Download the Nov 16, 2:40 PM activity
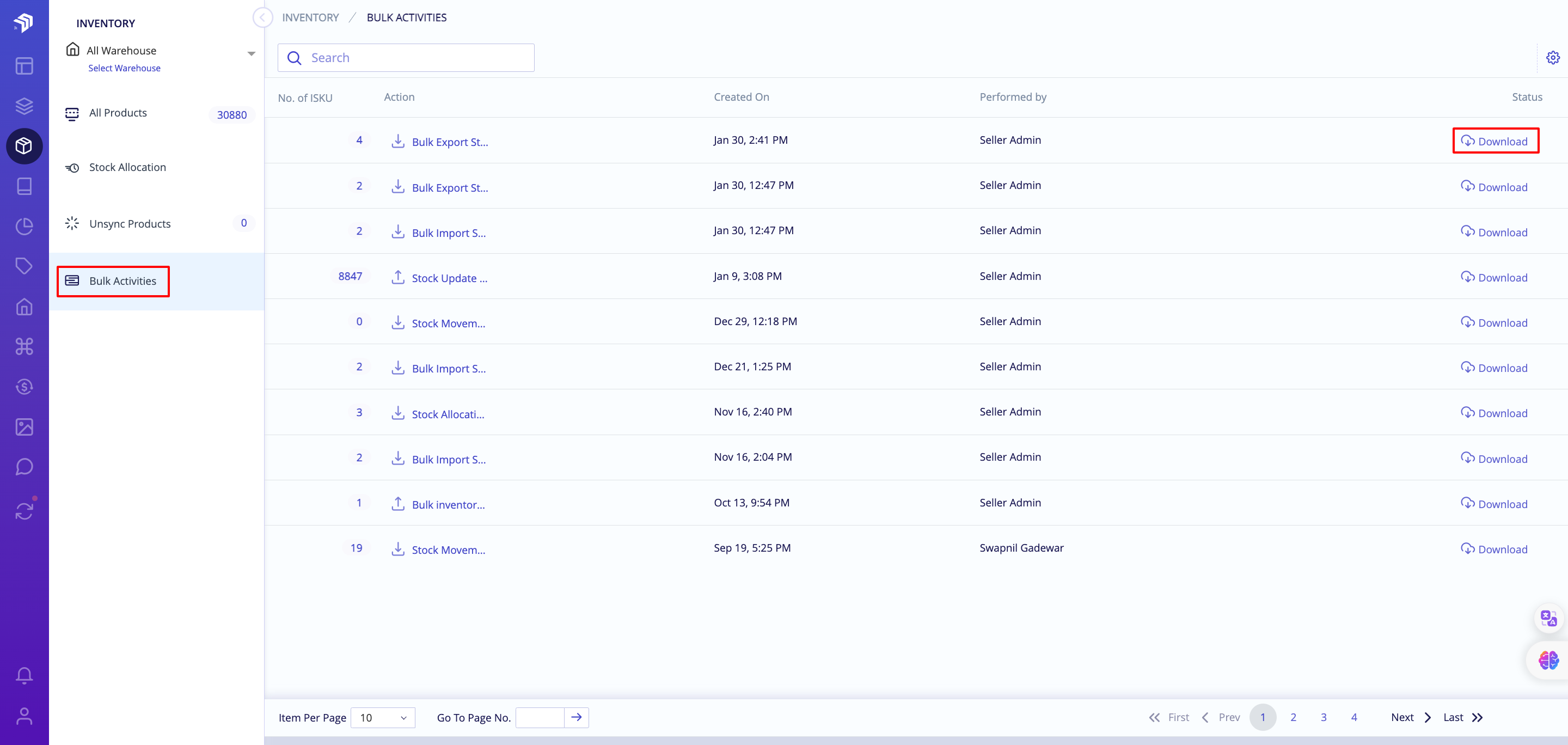1568x745 pixels. coord(1494,413)
